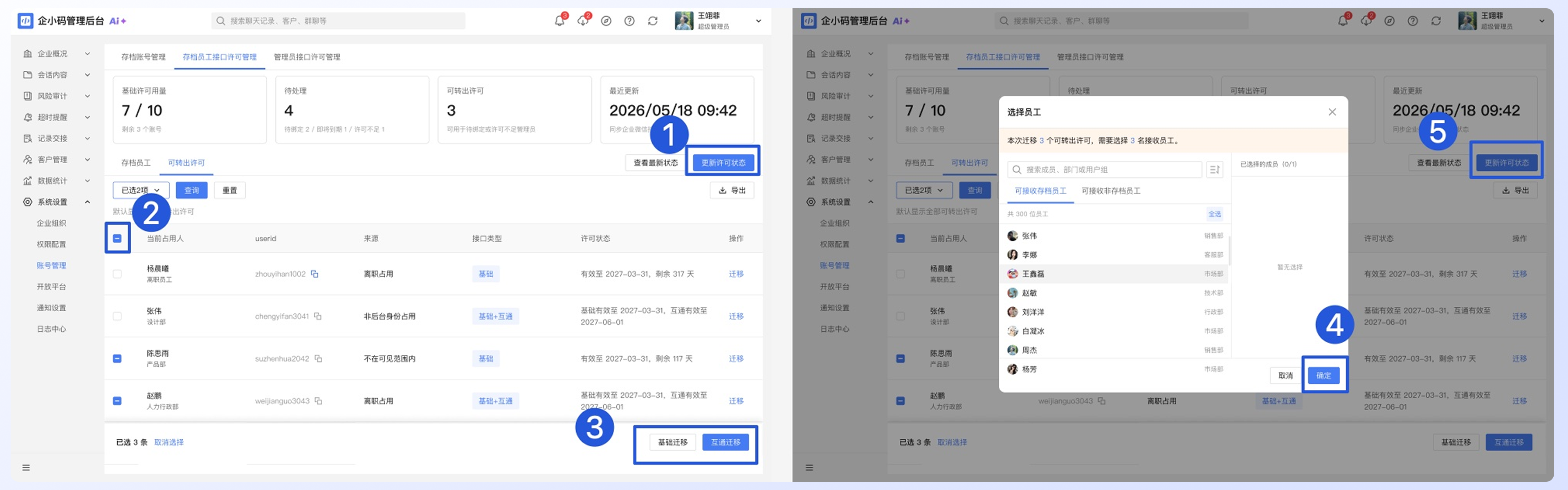Uncheck the 赵鹏 row checkbox in the left screenshot
The height and width of the screenshot is (490, 1568).
(117, 401)
